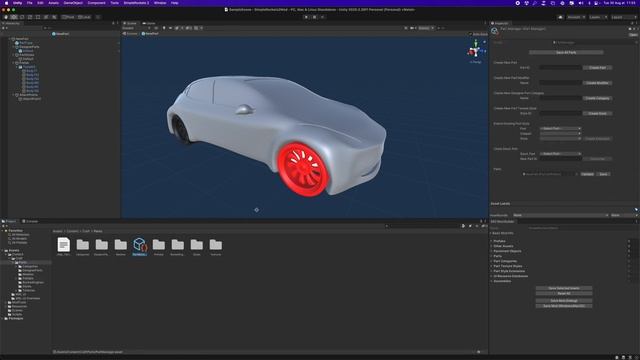Viewport: 640px width, 360px height.
Task: Switch to the Game tab
Action: [149, 23]
